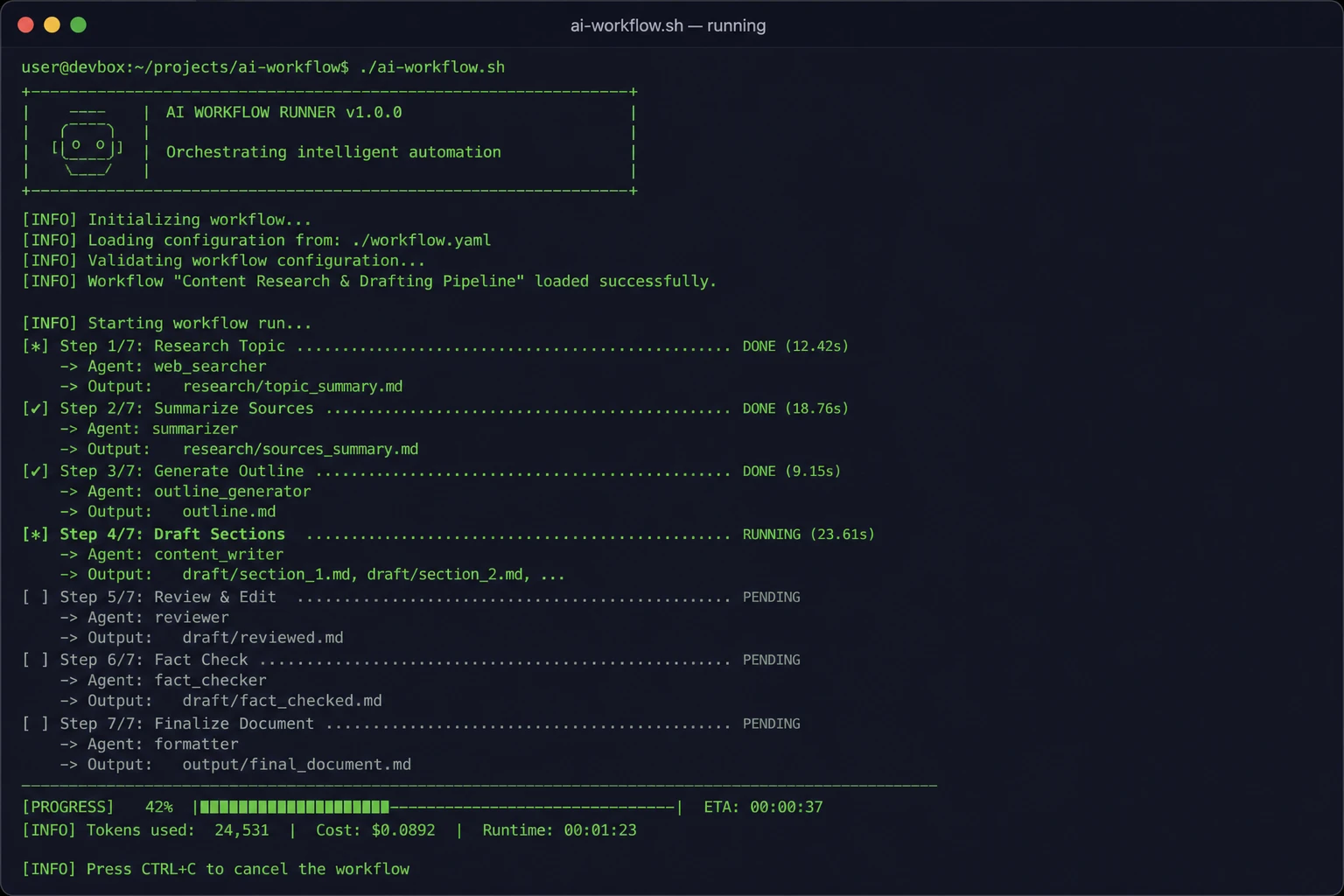Image resolution: width=1344 pixels, height=896 pixels.
Task: Click 'AI WORKFLOW RUNNER v1.0.0' banner text
Action: [x=284, y=112]
